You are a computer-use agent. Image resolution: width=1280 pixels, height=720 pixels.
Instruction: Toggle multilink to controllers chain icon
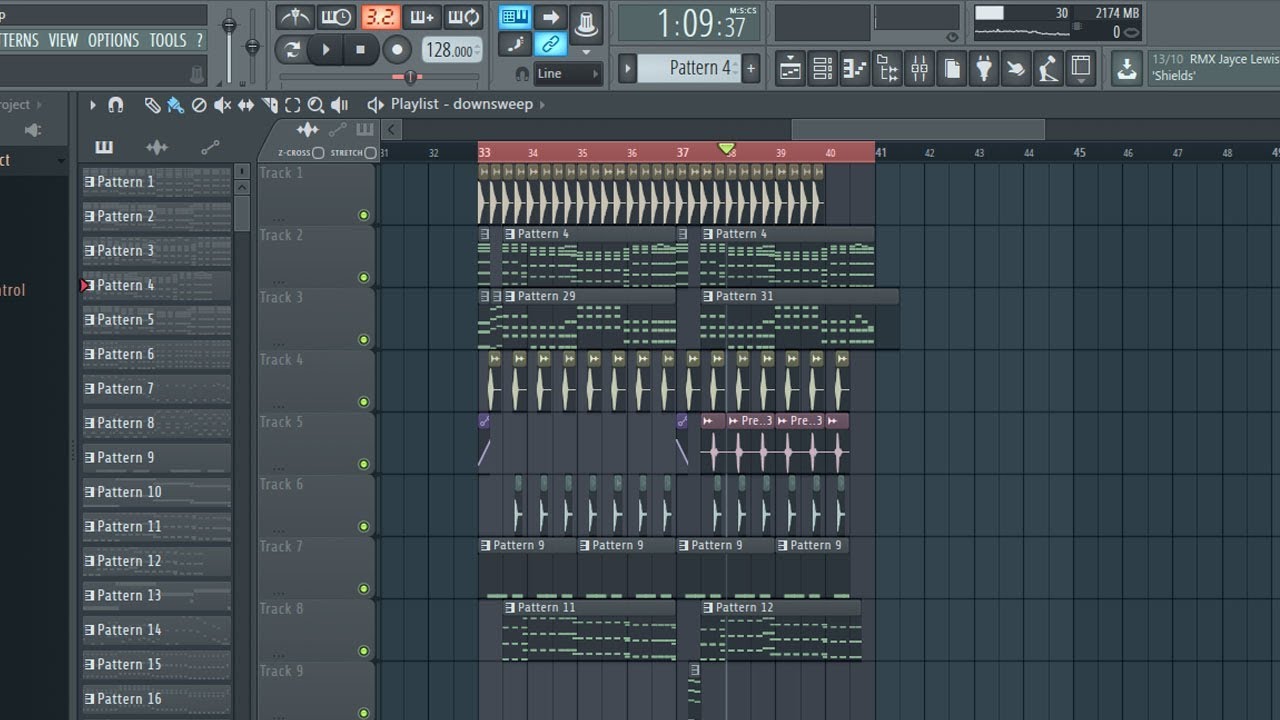point(550,44)
